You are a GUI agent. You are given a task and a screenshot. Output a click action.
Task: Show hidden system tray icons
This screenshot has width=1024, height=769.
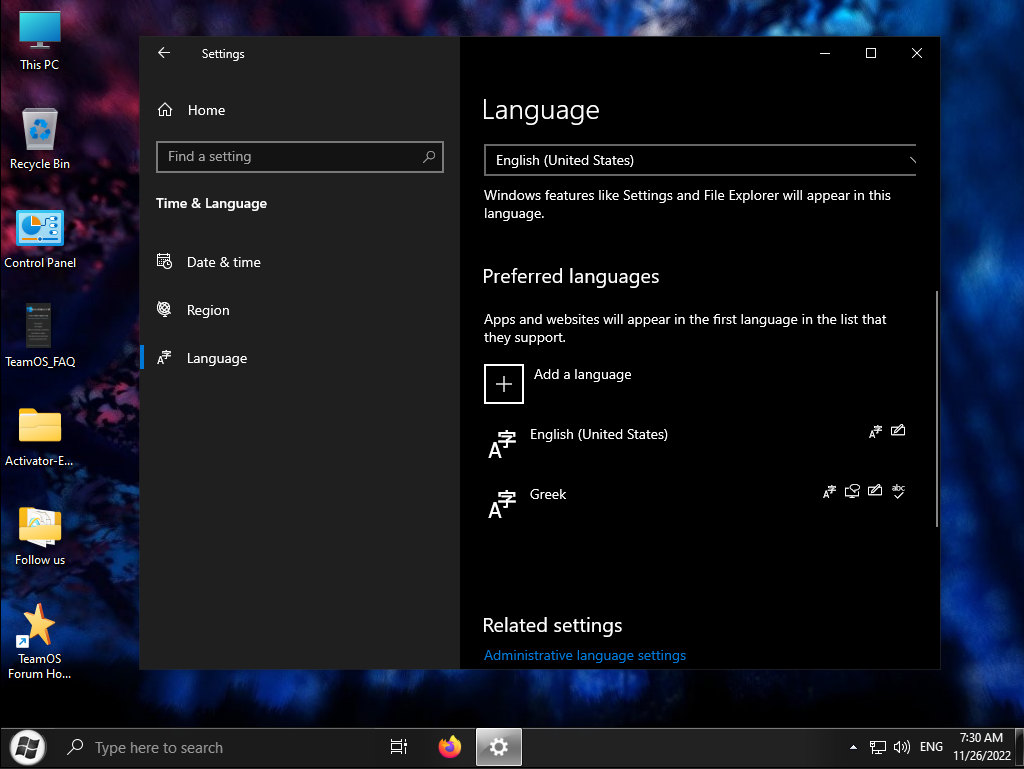point(853,747)
